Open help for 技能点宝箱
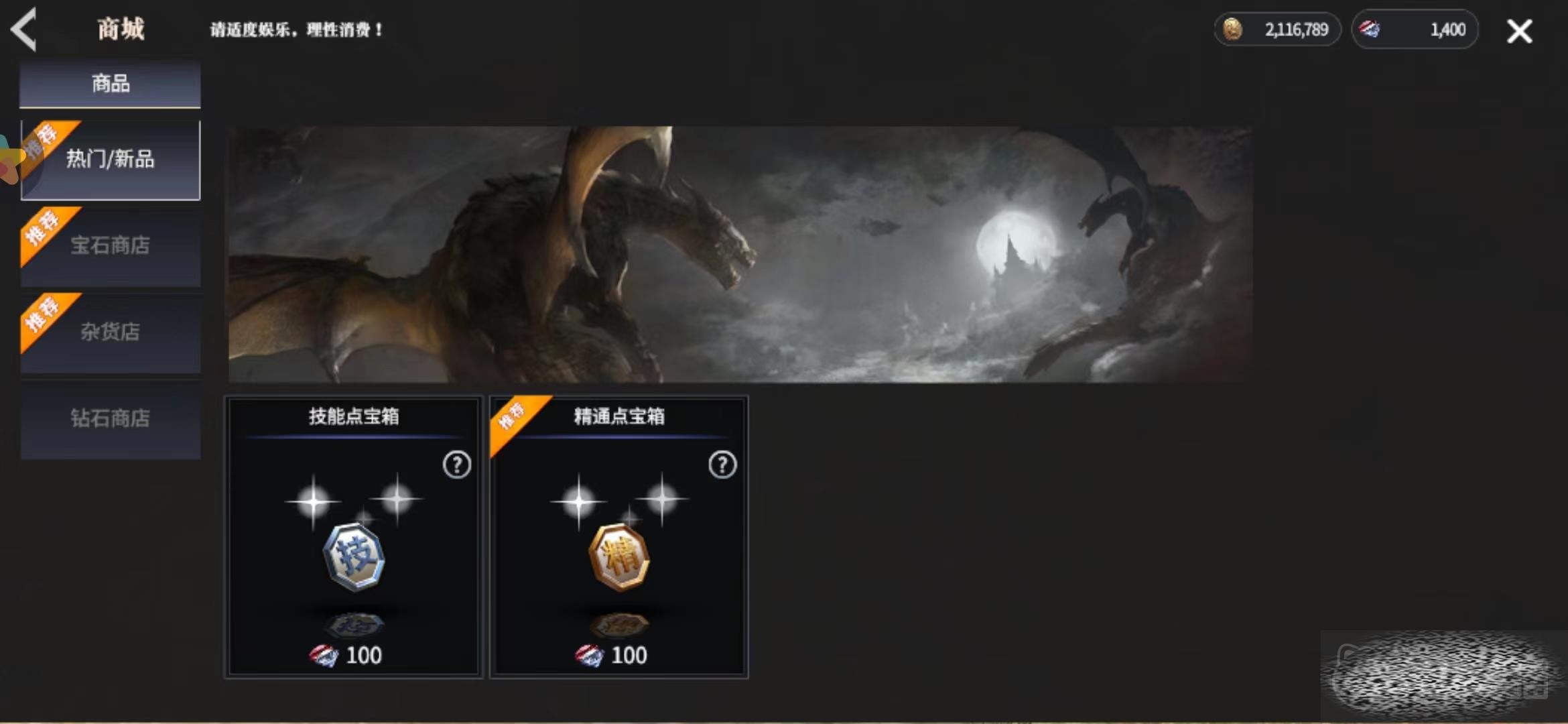The width and height of the screenshot is (1568, 724). [x=457, y=464]
